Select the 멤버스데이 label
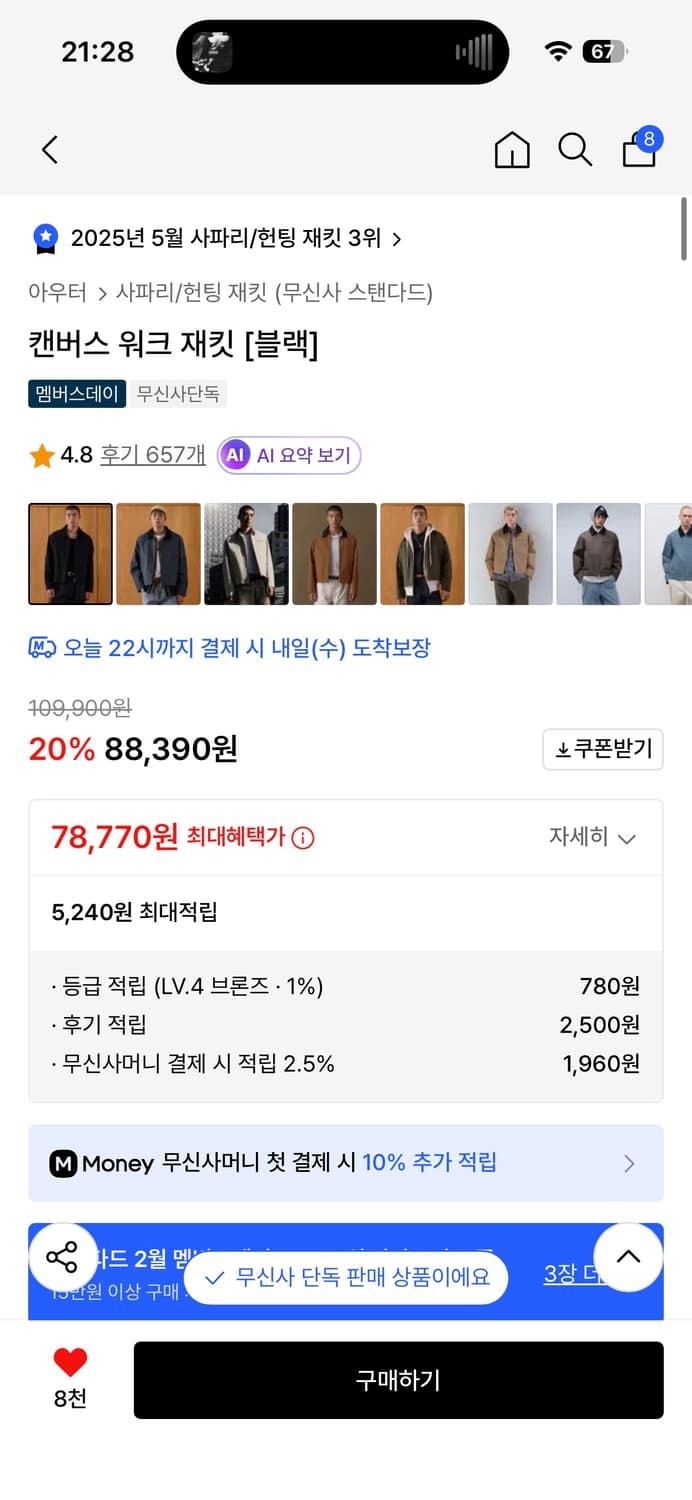Viewport: 692px width, 1500px height. pos(76,394)
